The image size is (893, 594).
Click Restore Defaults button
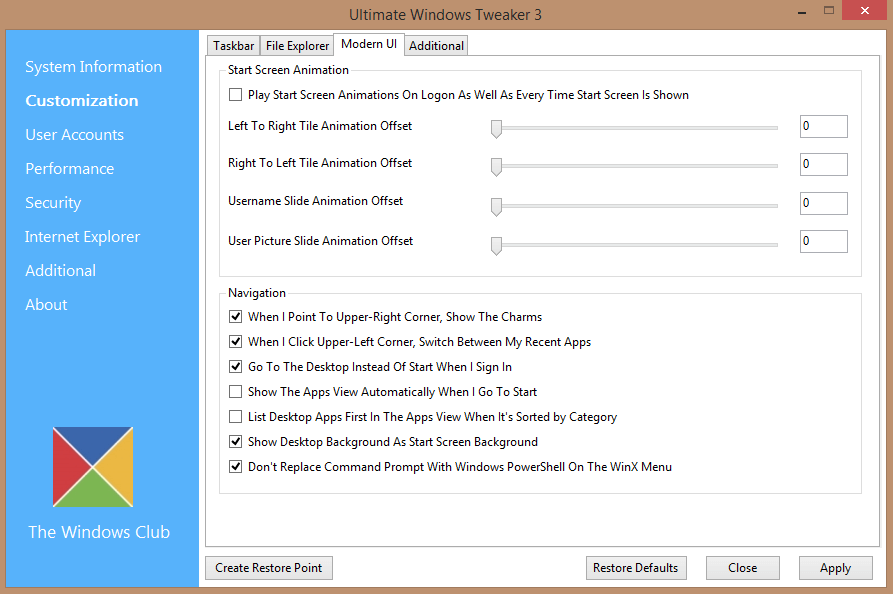click(636, 568)
